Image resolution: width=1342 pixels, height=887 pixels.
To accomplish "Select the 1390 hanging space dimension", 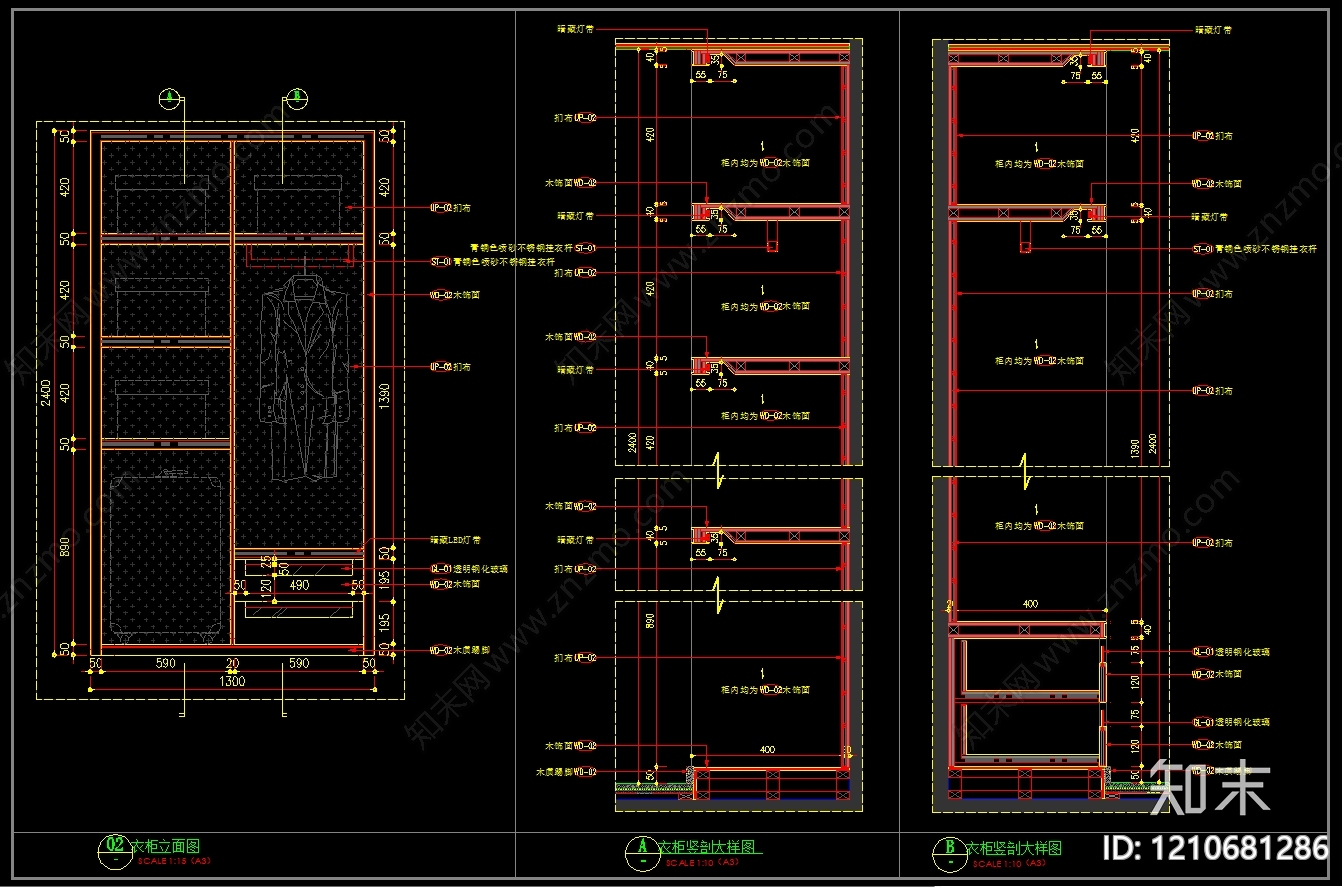I will click(x=386, y=397).
